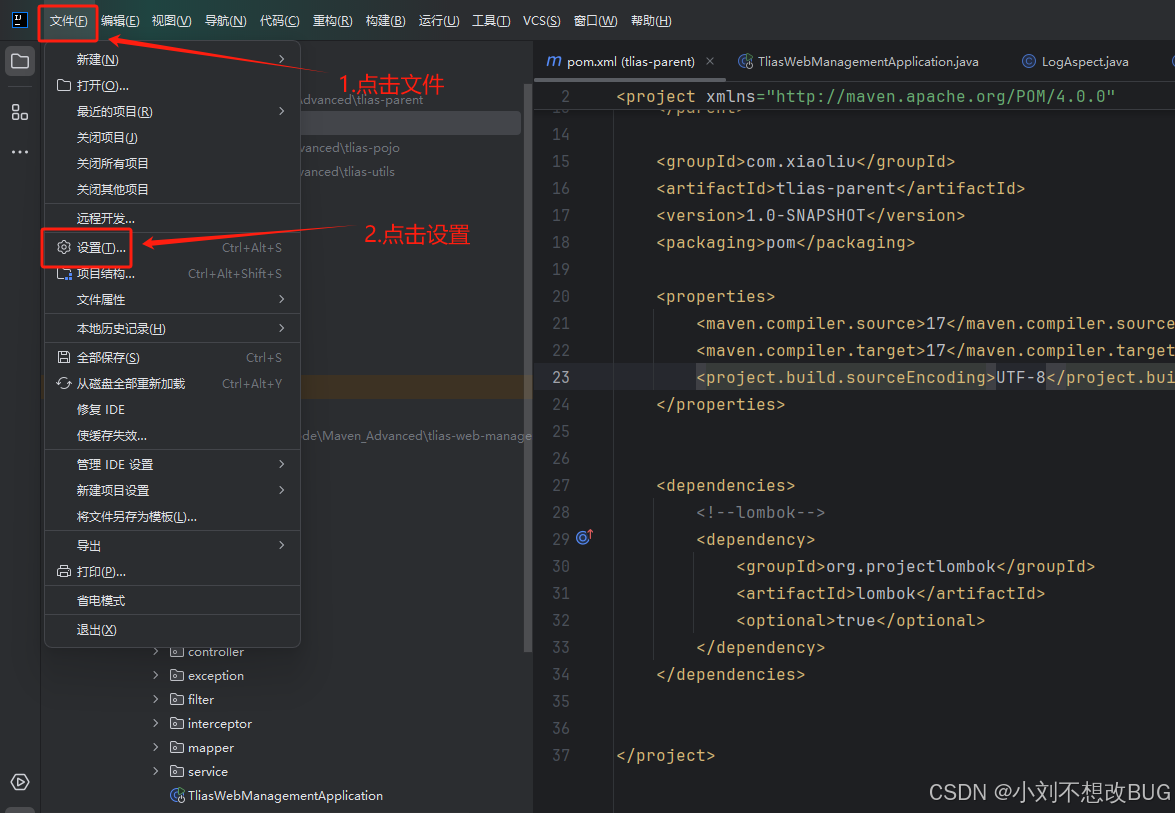Choose Invalidate Caches (使缓存失效) entry

pyautogui.click(x=172, y=435)
